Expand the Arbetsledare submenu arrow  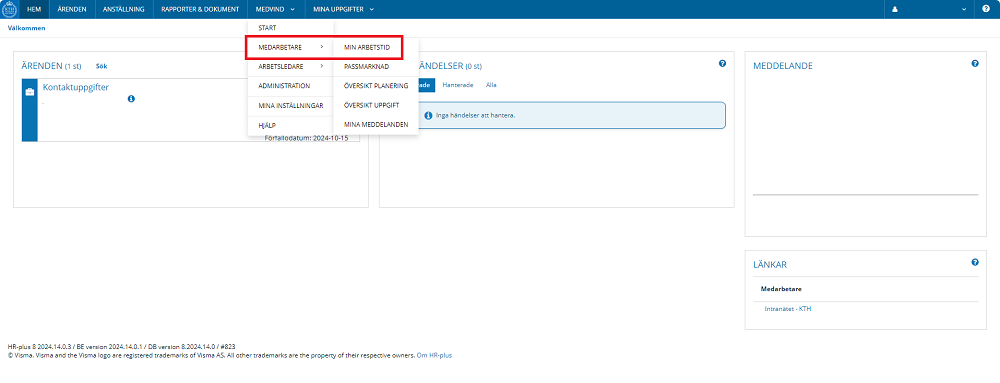[x=322, y=66]
